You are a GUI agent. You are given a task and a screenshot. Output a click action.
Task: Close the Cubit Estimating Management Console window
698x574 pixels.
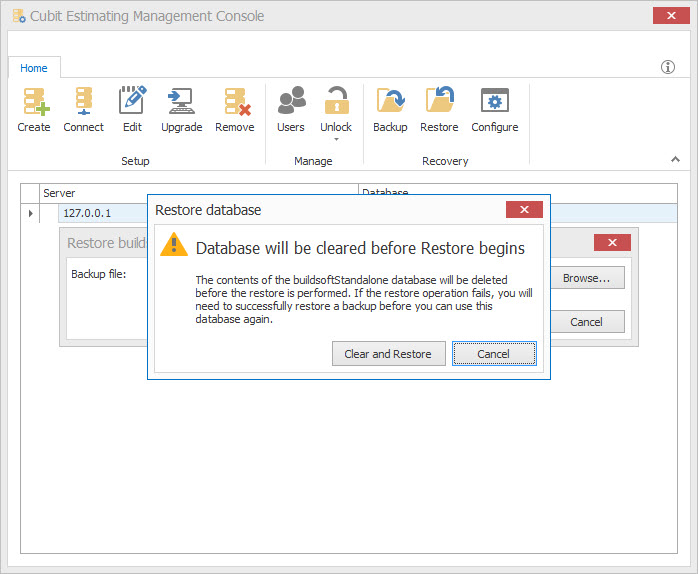tap(671, 16)
